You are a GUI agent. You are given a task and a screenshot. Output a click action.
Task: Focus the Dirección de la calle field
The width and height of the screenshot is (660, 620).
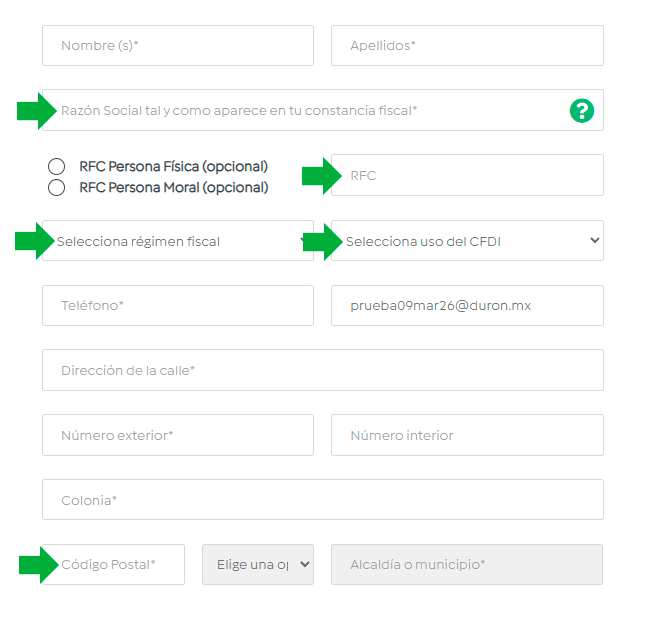pyautogui.click(x=323, y=370)
